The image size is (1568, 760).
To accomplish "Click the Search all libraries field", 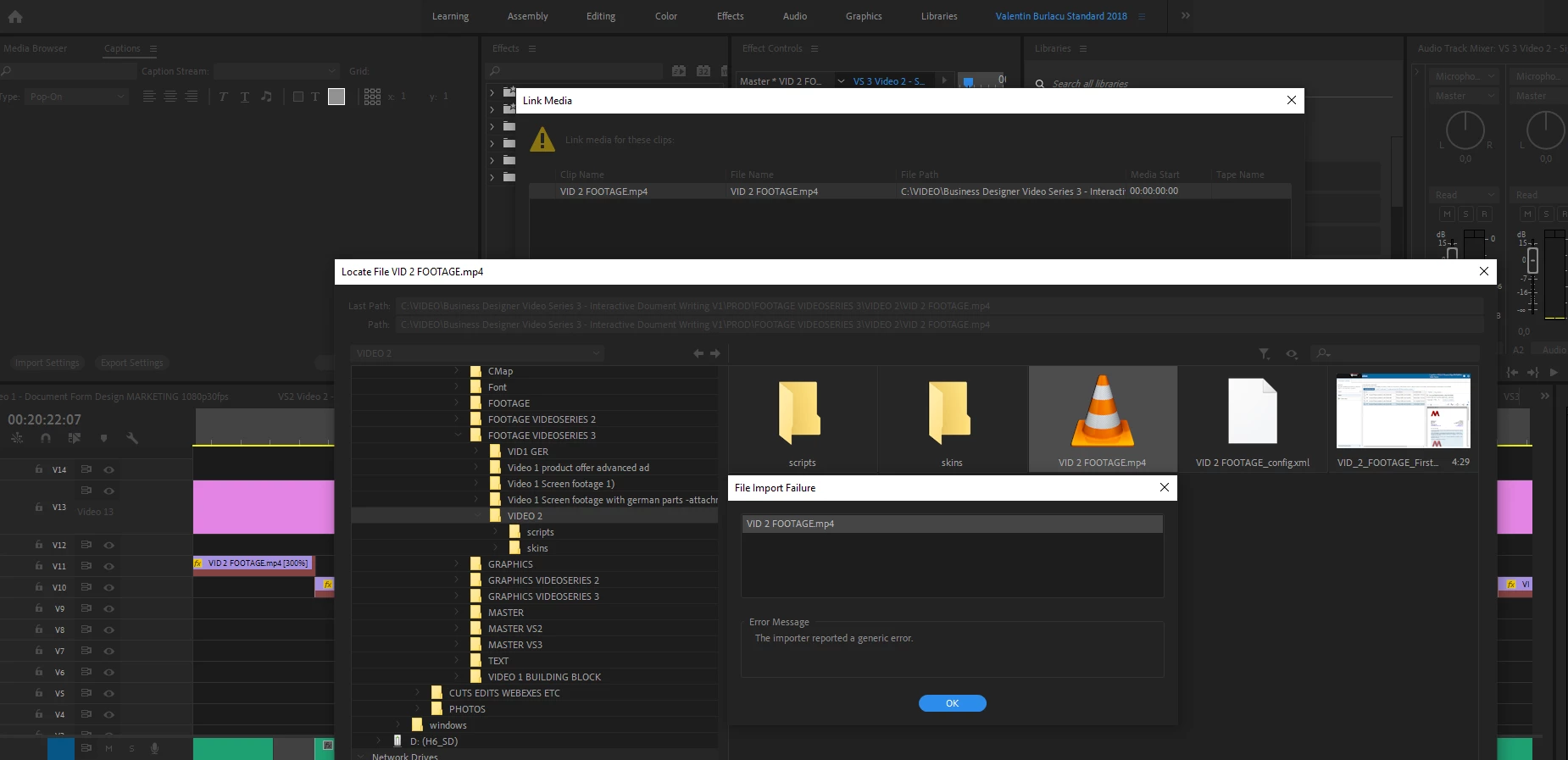I will (x=1090, y=84).
